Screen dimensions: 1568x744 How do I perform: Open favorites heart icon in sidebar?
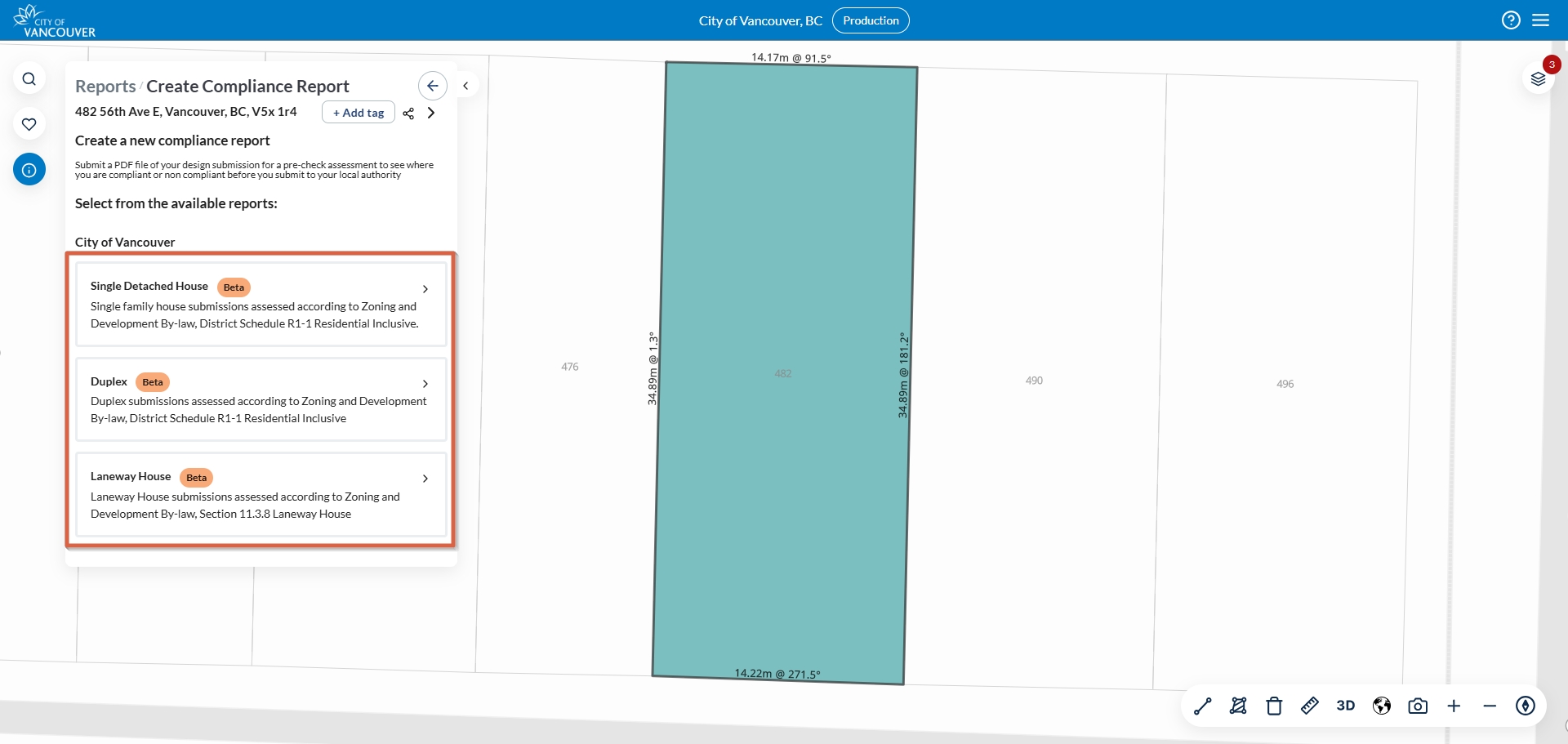pos(29,124)
